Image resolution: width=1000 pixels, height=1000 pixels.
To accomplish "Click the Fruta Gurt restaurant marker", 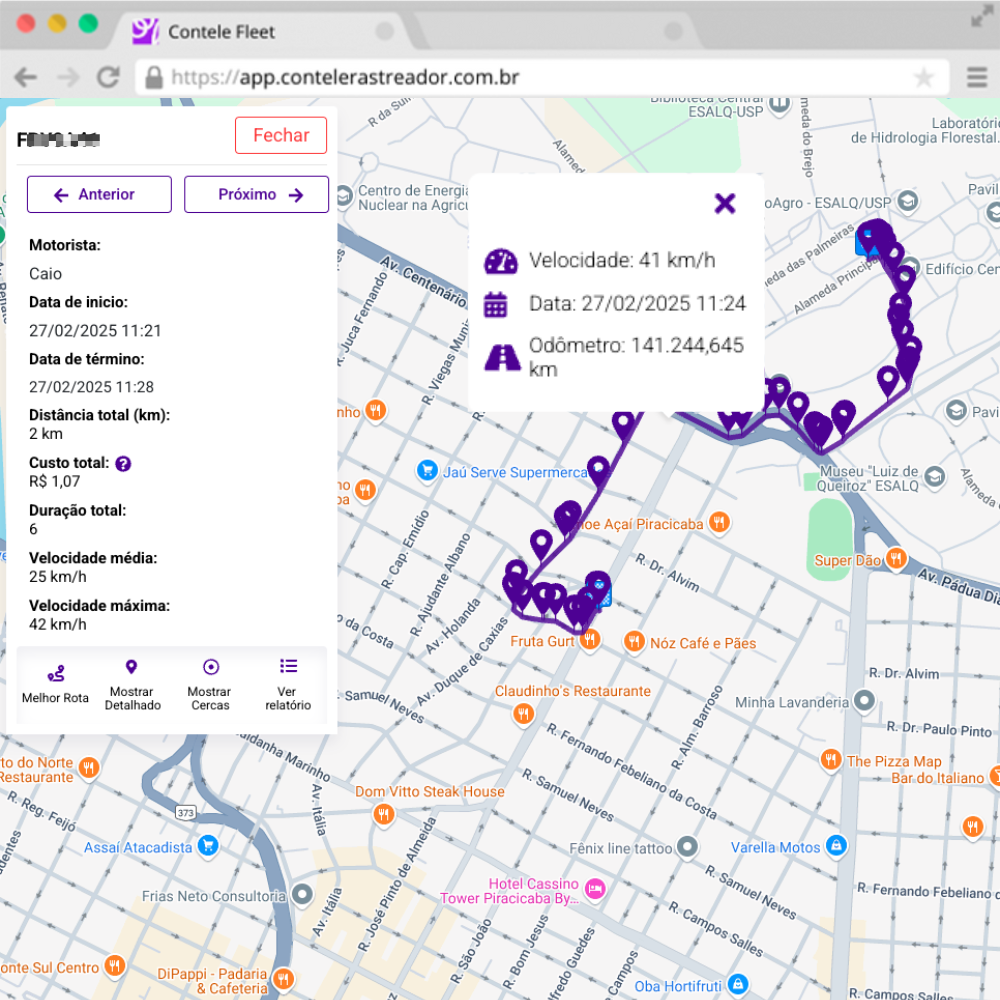I will click(x=591, y=638).
